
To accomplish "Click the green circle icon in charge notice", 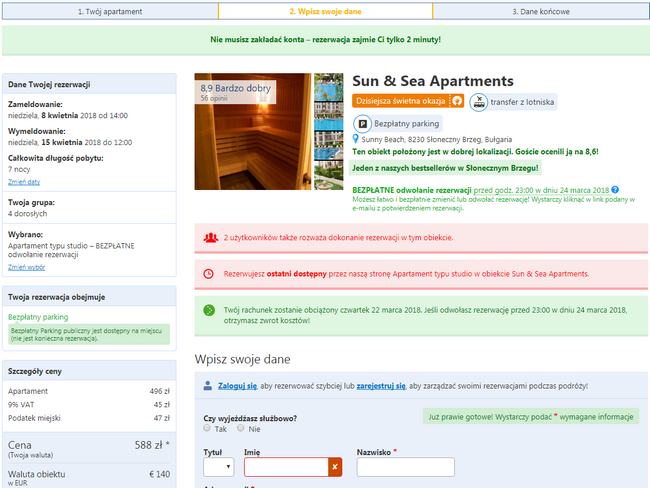I will click(x=209, y=310).
